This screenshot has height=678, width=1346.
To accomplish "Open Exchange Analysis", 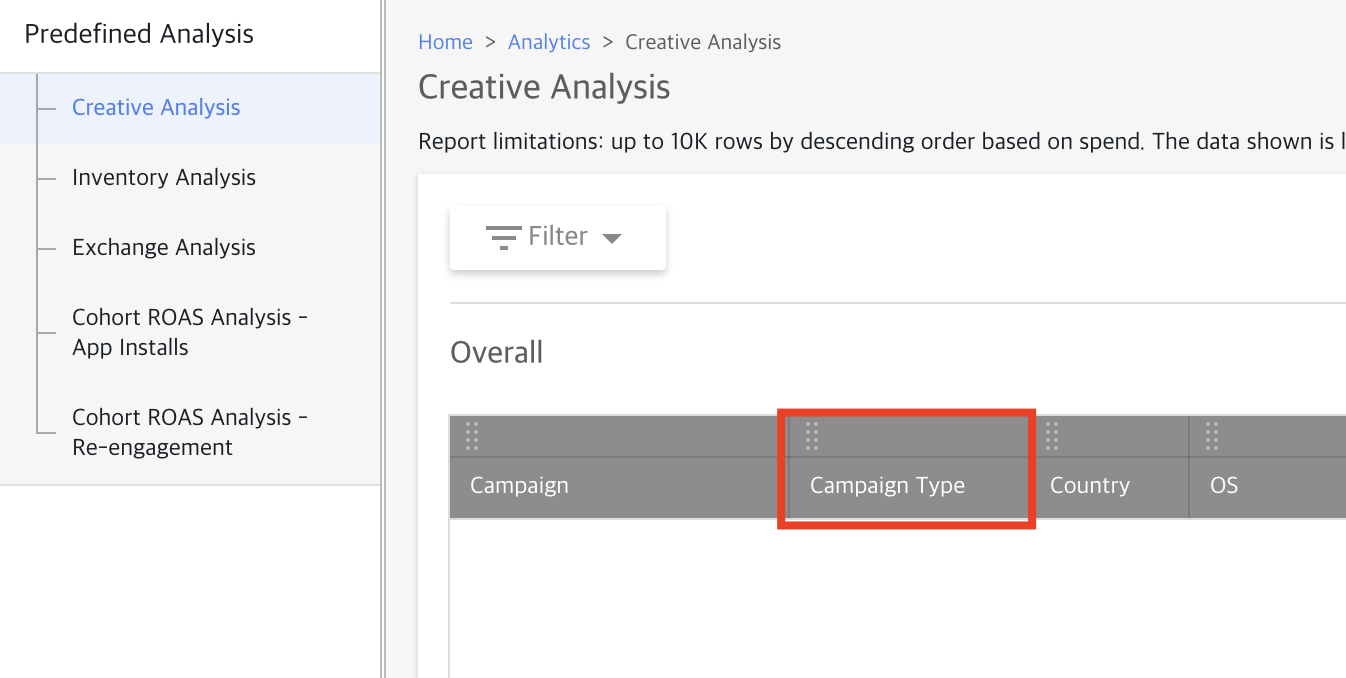I will pyautogui.click(x=164, y=247).
